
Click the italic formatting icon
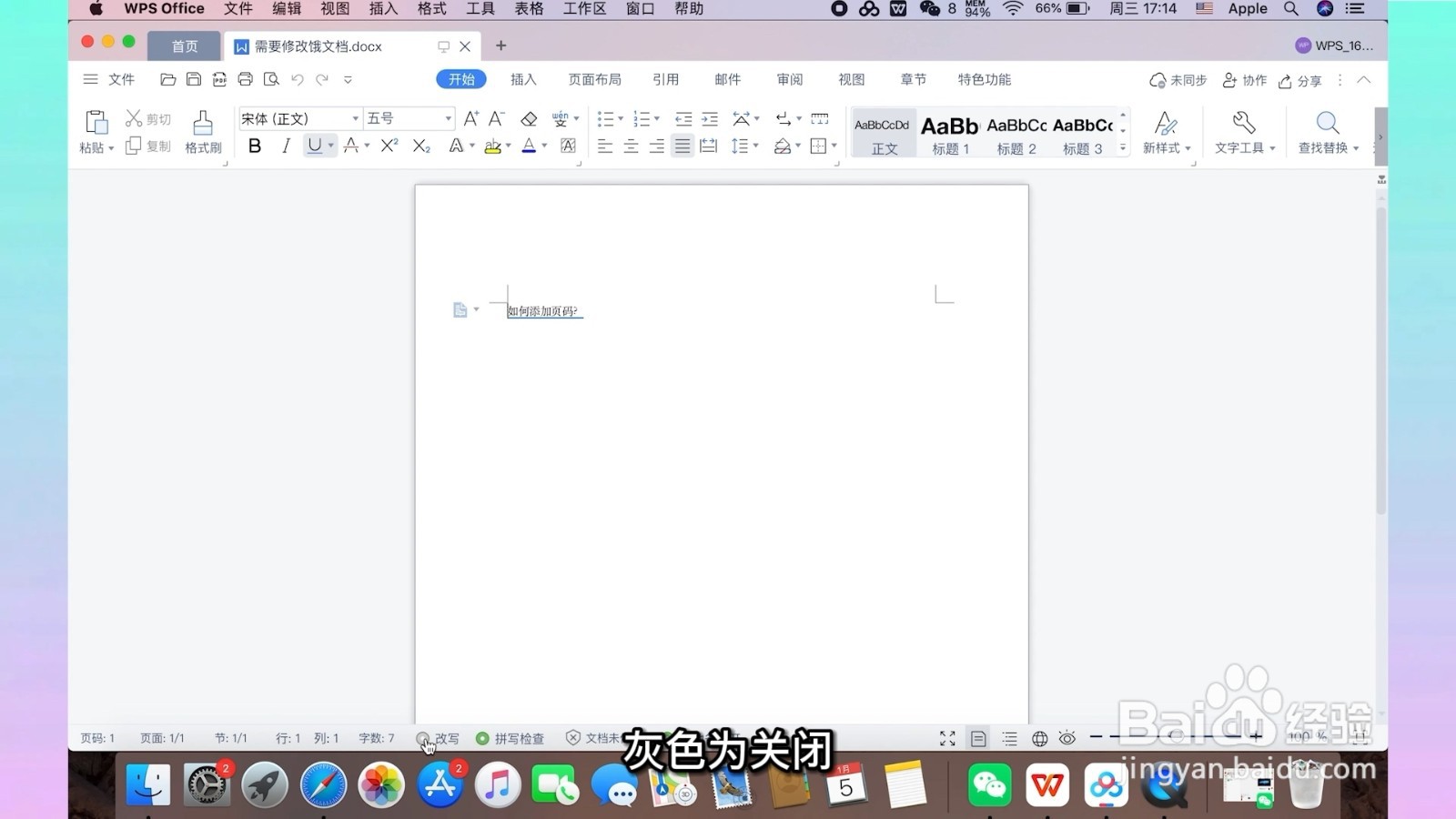[x=285, y=145]
